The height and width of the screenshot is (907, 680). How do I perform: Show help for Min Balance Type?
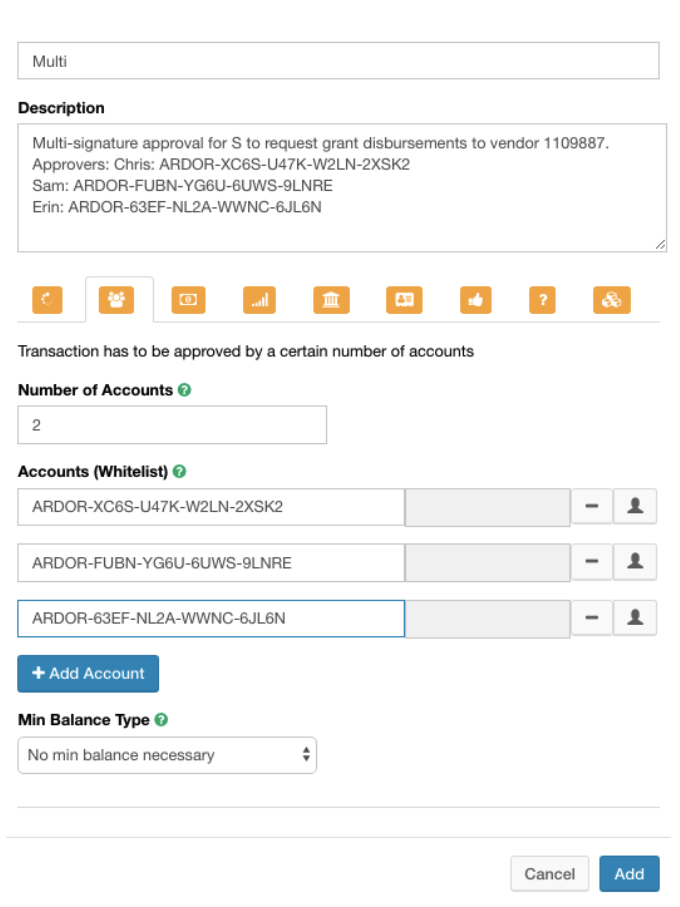point(161,719)
